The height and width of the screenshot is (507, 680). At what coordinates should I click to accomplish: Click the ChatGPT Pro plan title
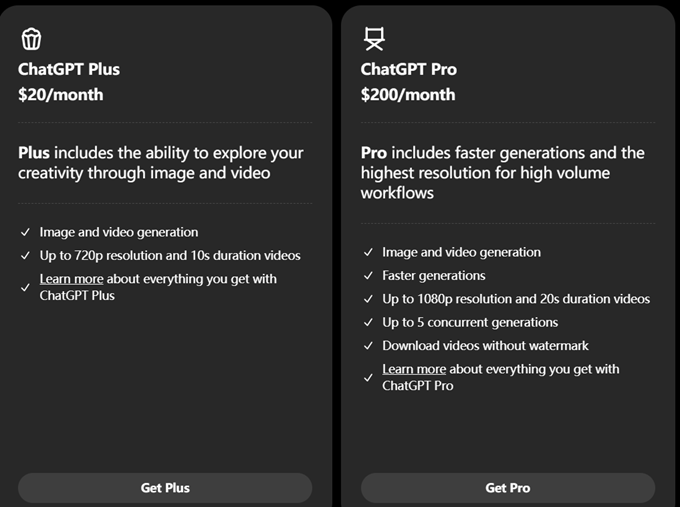(408, 70)
